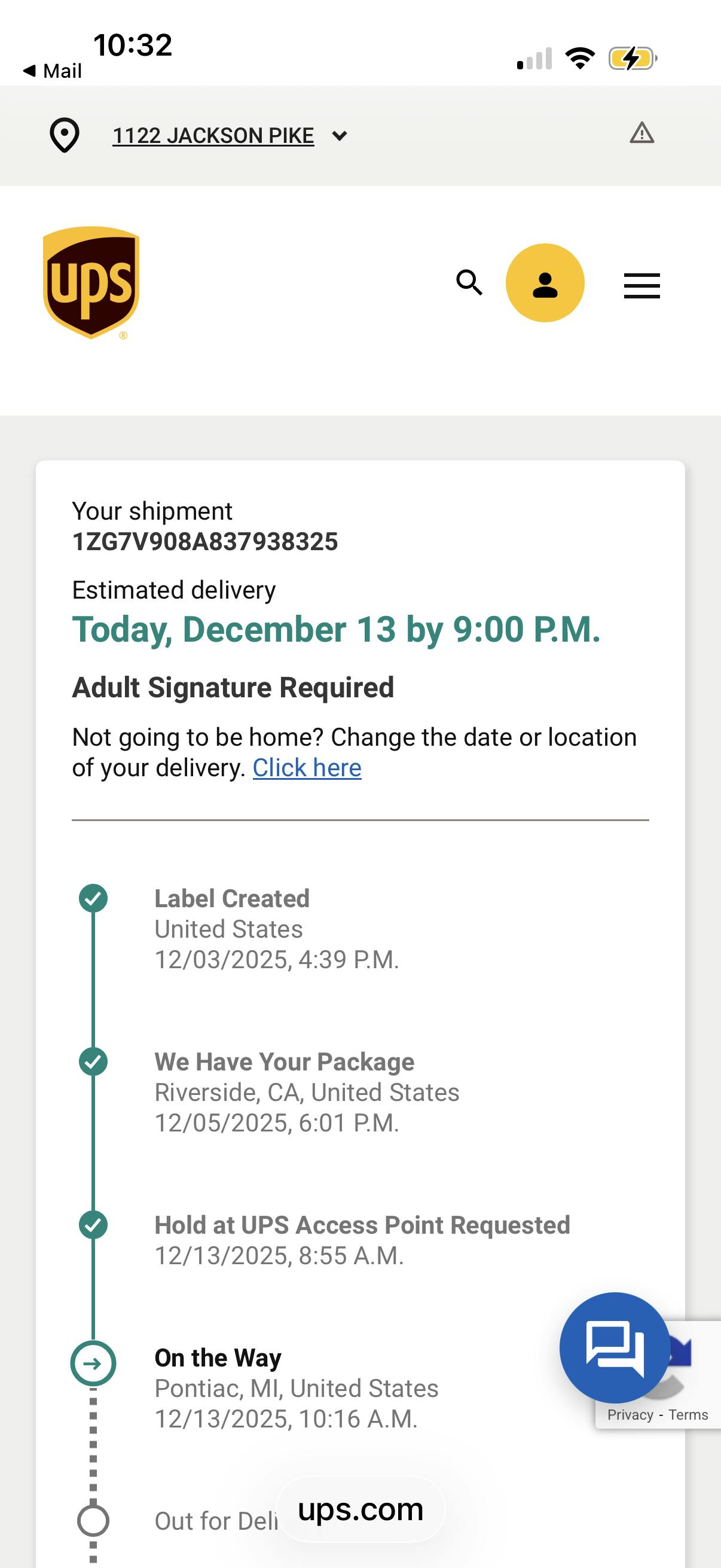The image size is (721, 1568).
Task: Follow the "Click here" delivery change link
Action: point(307,768)
